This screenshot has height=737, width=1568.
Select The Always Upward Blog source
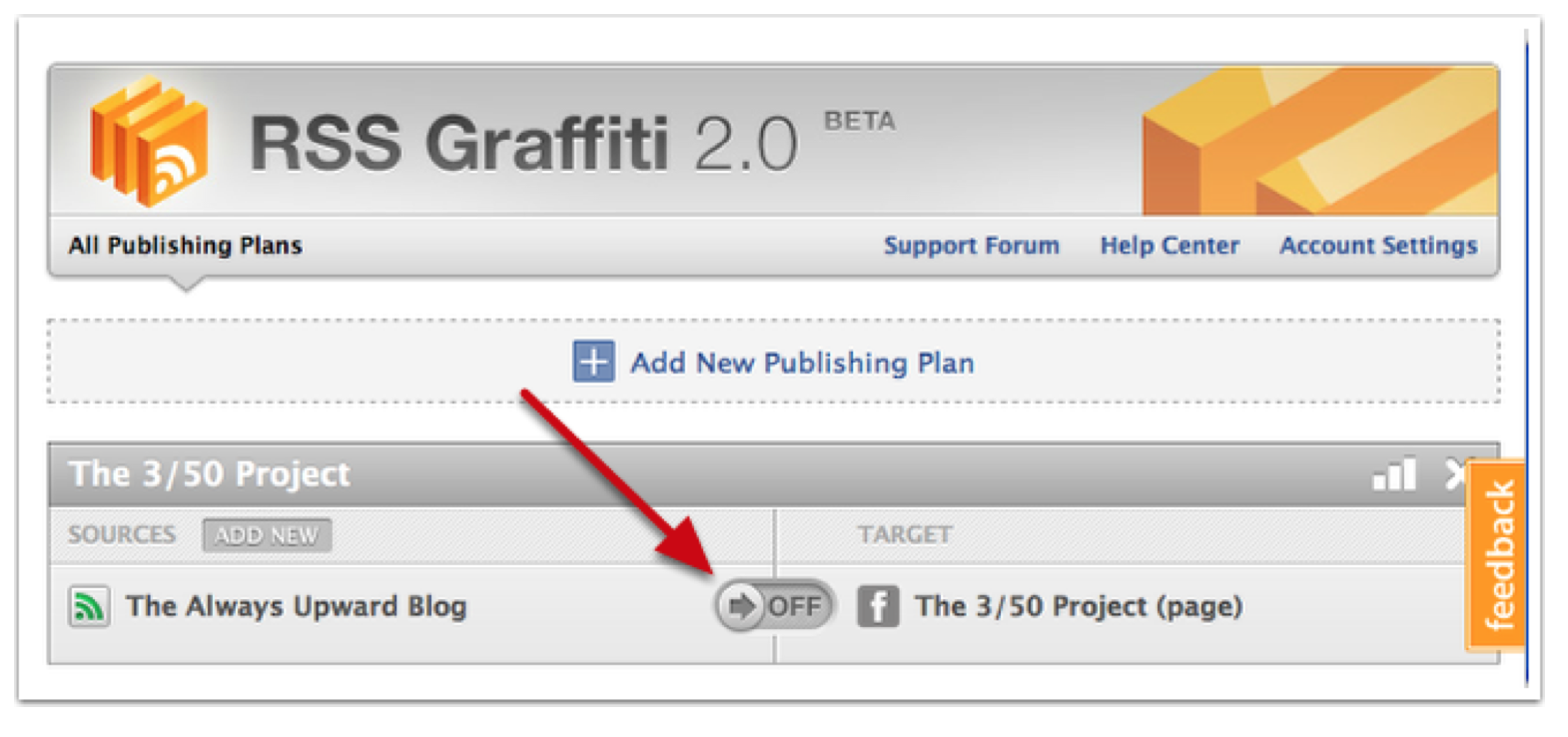pos(297,606)
